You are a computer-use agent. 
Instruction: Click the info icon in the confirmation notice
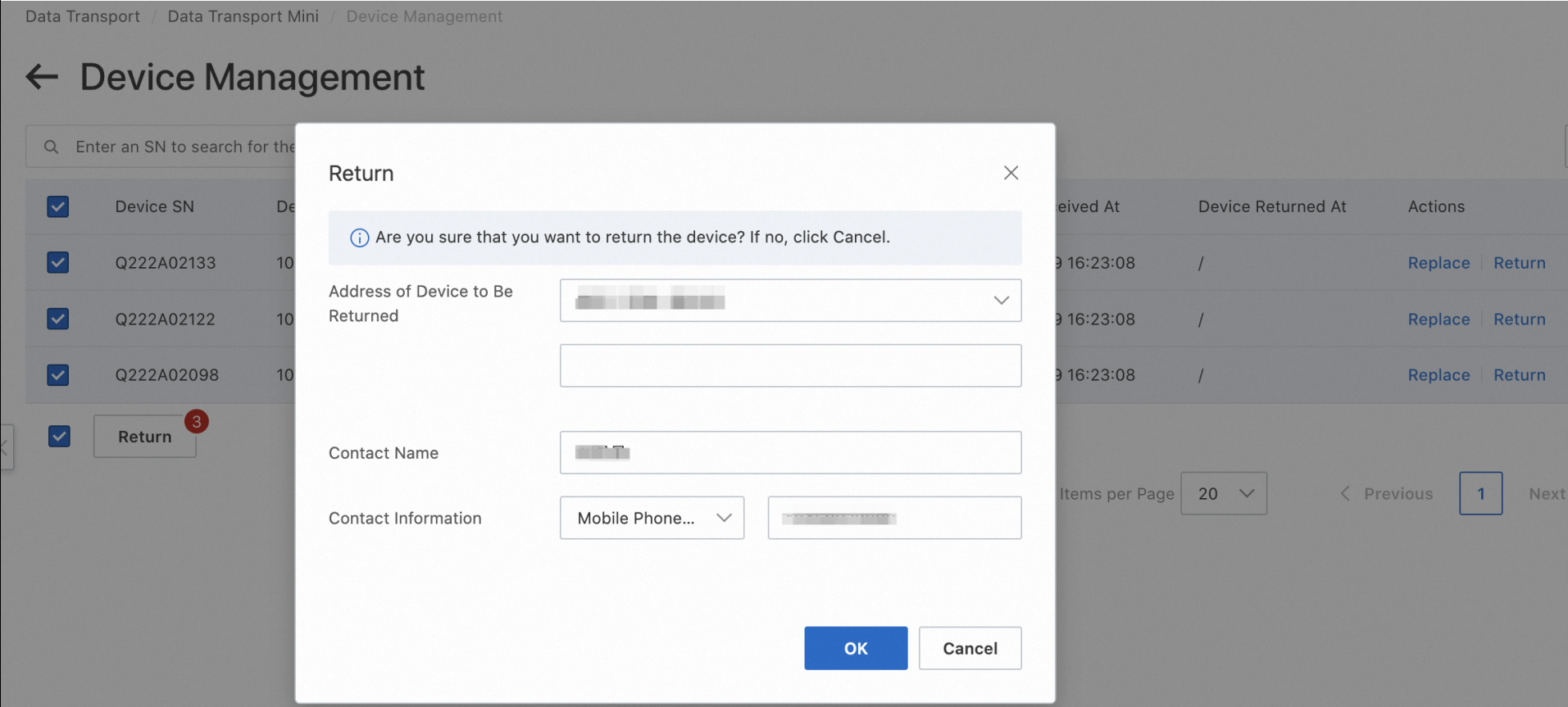(x=359, y=238)
